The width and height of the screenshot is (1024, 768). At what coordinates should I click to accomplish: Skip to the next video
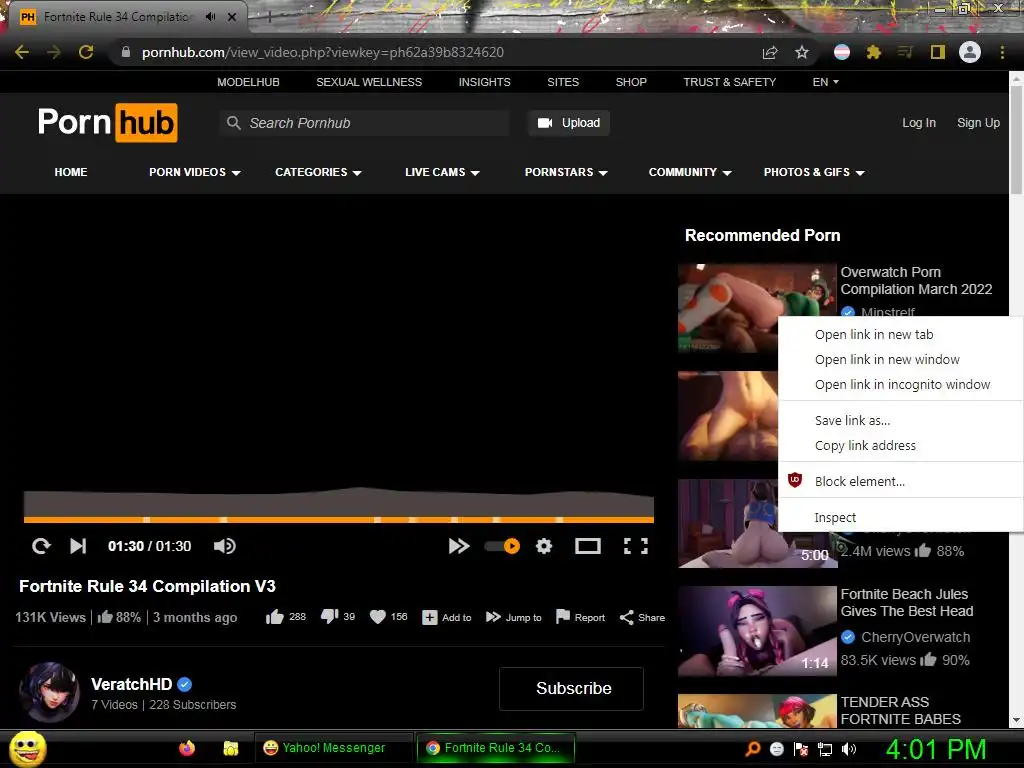(x=78, y=546)
